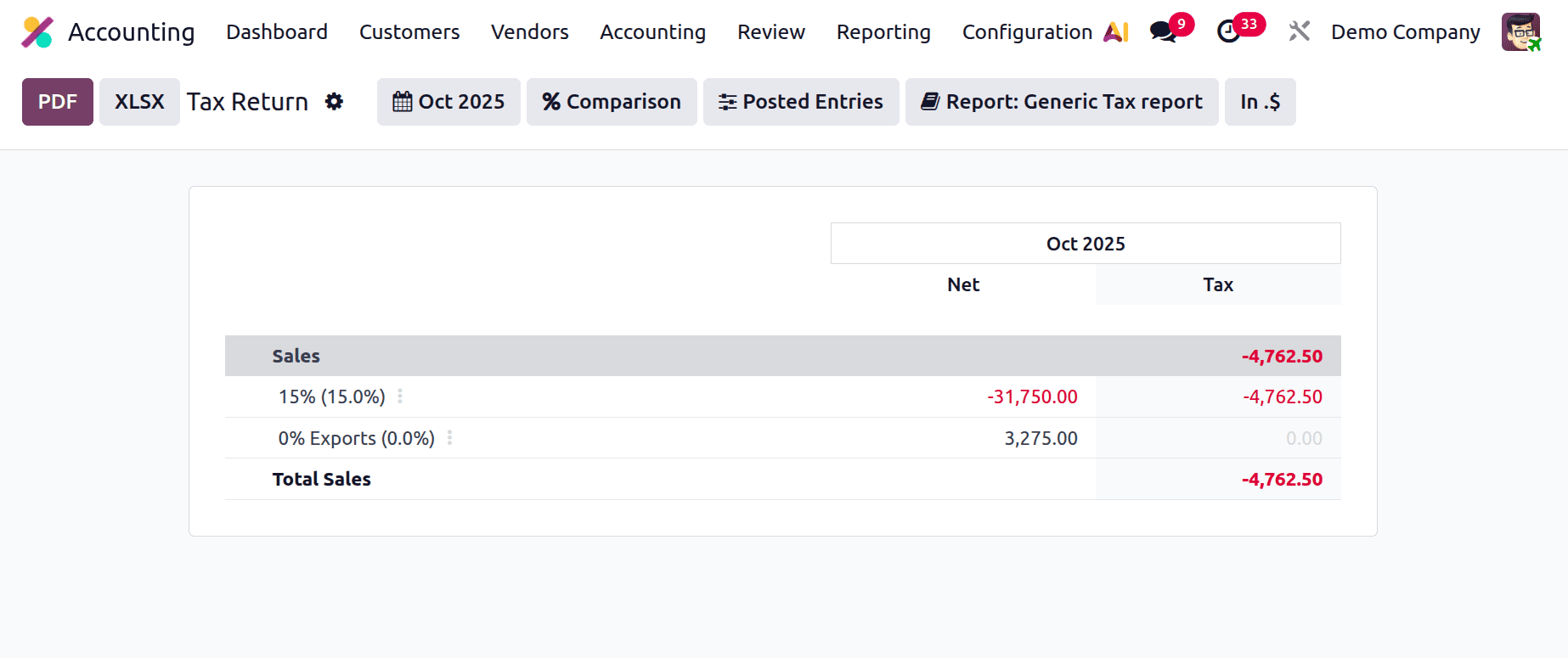The height and width of the screenshot is (658, 1568).
Task: Click the 0.00 tax value for Exports
Action: [1304, 438]
